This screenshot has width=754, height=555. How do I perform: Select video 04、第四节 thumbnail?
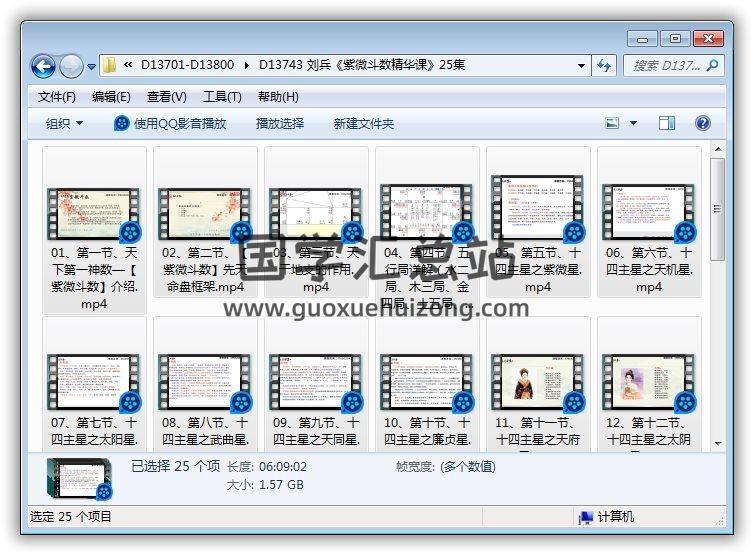(x=427, y=212)
